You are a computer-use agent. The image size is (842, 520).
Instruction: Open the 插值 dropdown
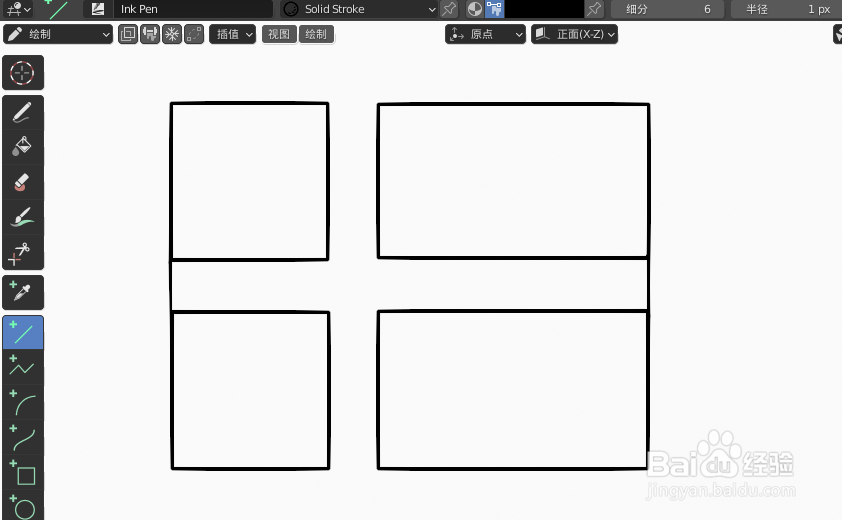click(233, 34)
